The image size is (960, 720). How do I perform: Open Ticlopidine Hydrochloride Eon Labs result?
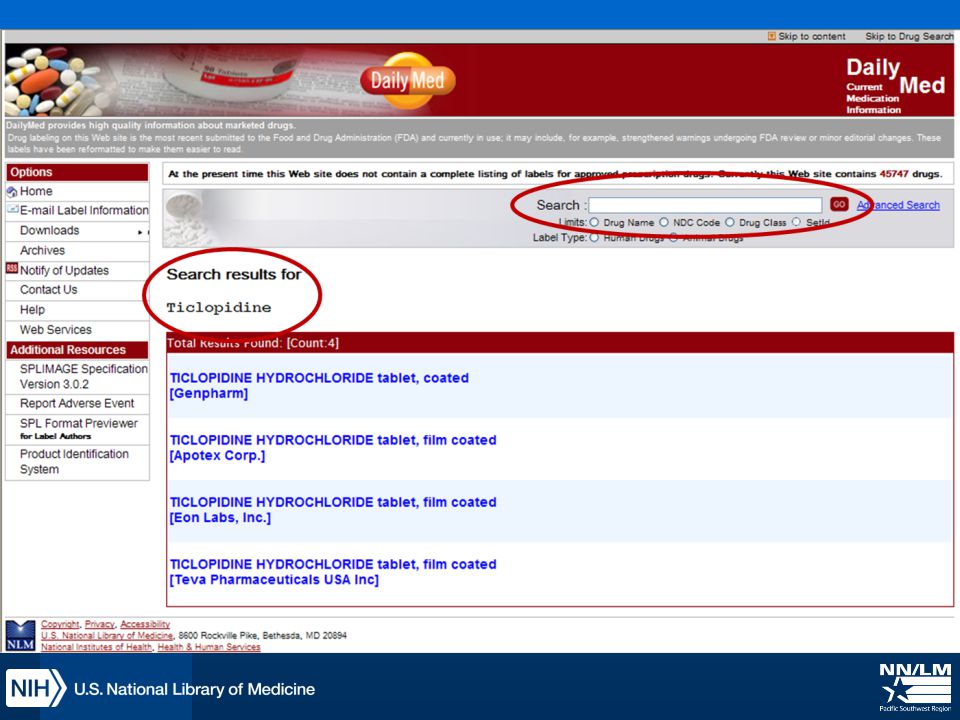click(333, 509)
